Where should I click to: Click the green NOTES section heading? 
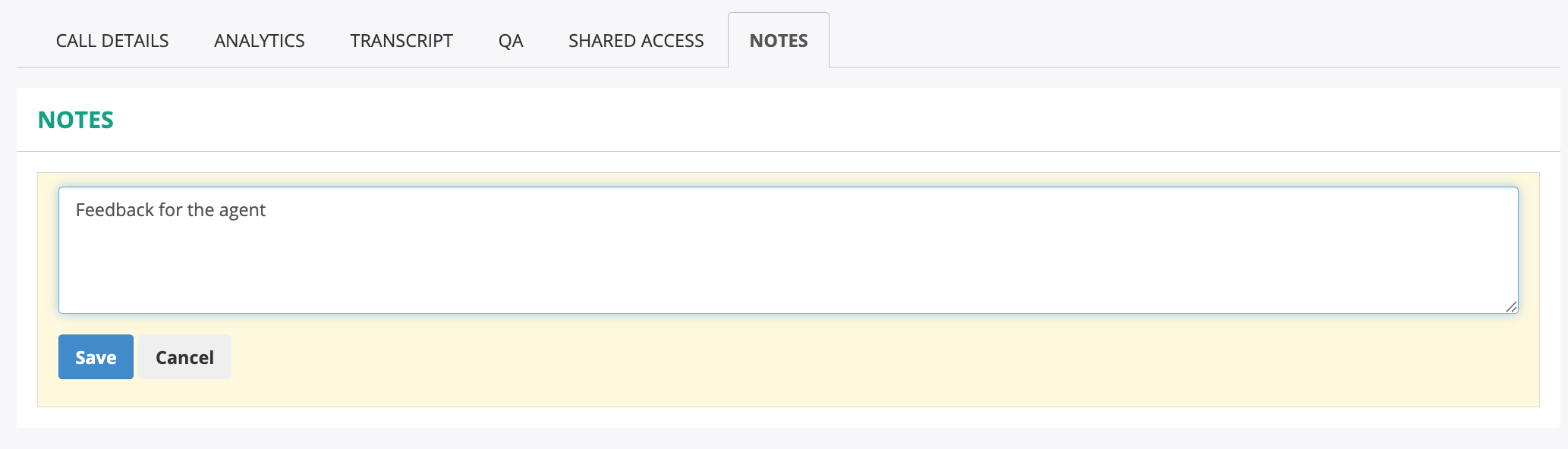click(76, 120)
